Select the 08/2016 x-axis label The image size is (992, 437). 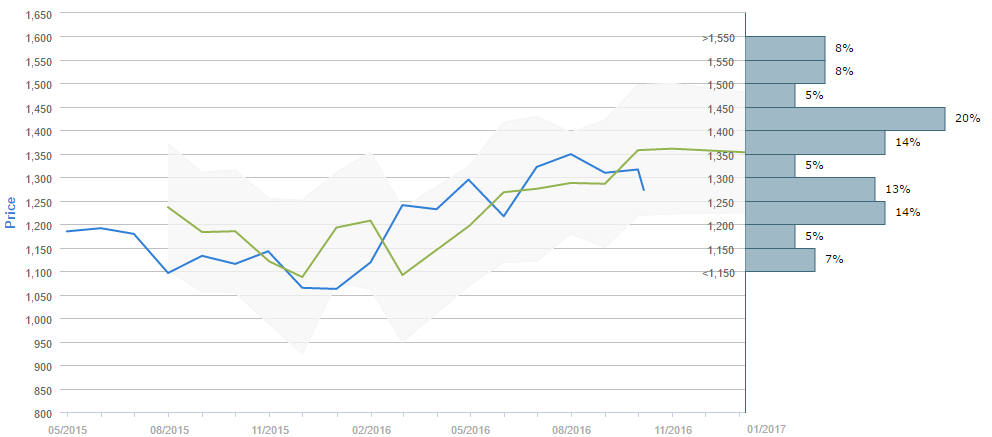click(571, 429)
